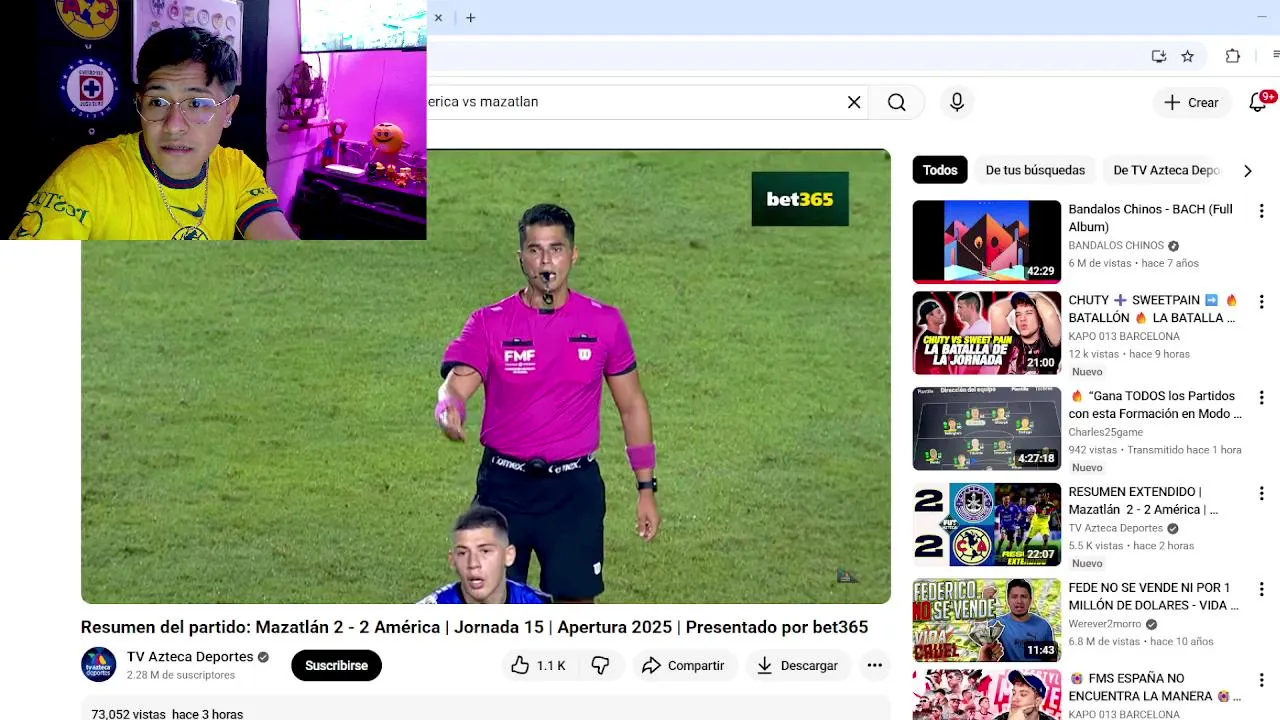Click FMS ESPAÑA NO ENCUENTRA video title
This screenshot has width=1280, height=720.
(1155, 687)
